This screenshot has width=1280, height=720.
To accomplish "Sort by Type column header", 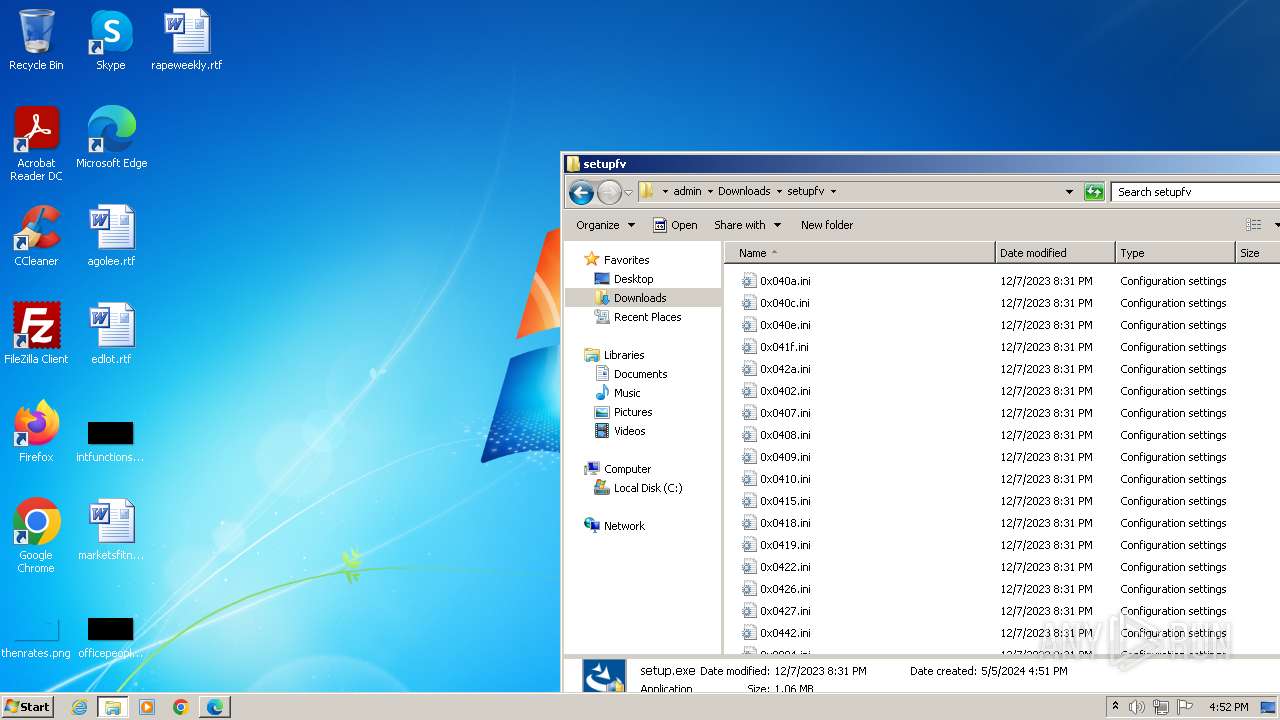I will pos(1175,253).
